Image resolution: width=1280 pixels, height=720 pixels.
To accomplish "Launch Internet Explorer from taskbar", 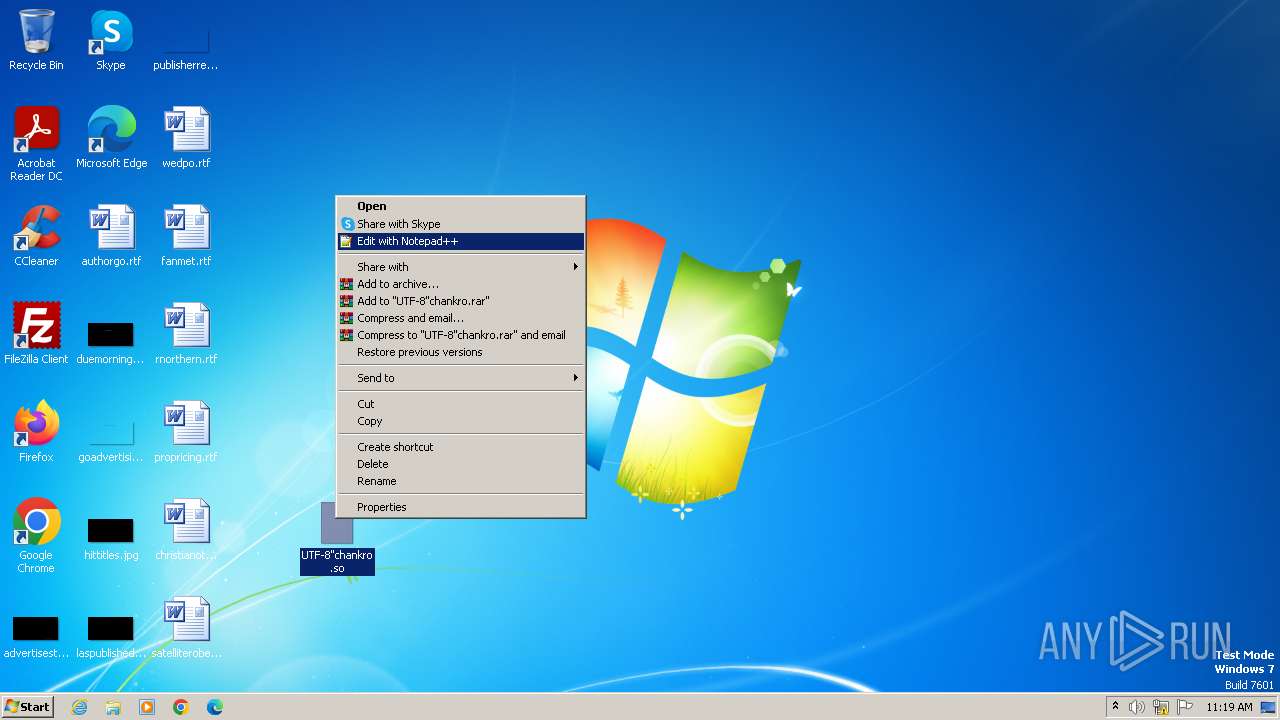I will [79, 707].
